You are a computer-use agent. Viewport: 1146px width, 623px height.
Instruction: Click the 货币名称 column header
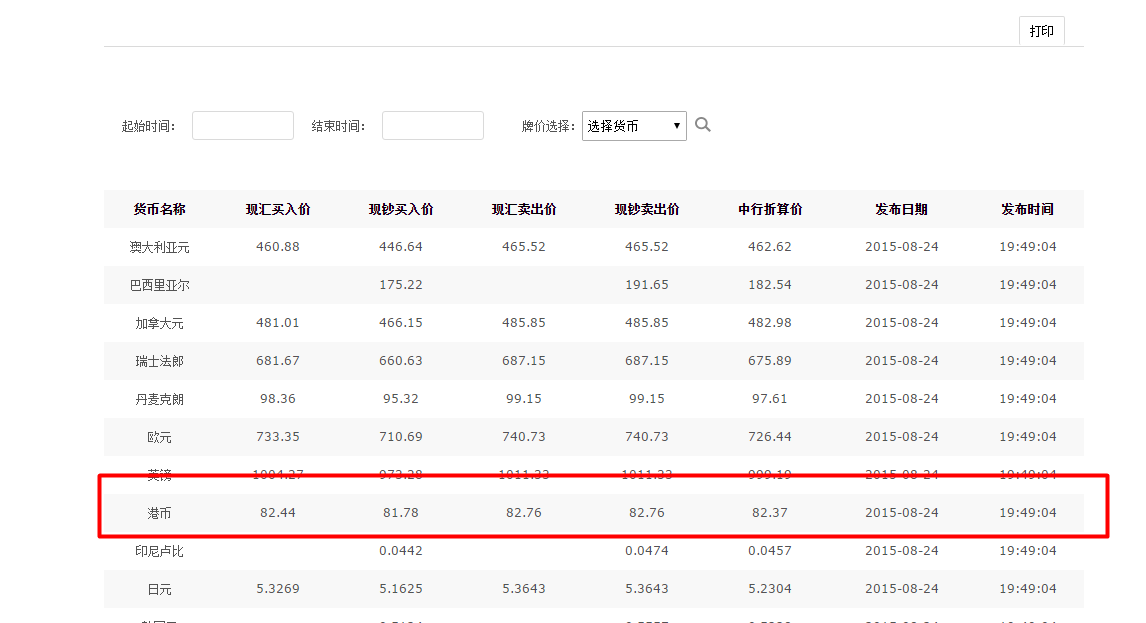pos(159,209)
